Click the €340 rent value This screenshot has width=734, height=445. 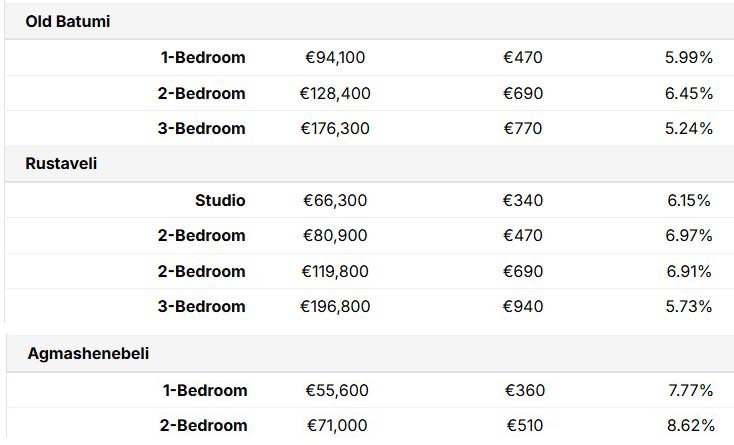[523, 200]
